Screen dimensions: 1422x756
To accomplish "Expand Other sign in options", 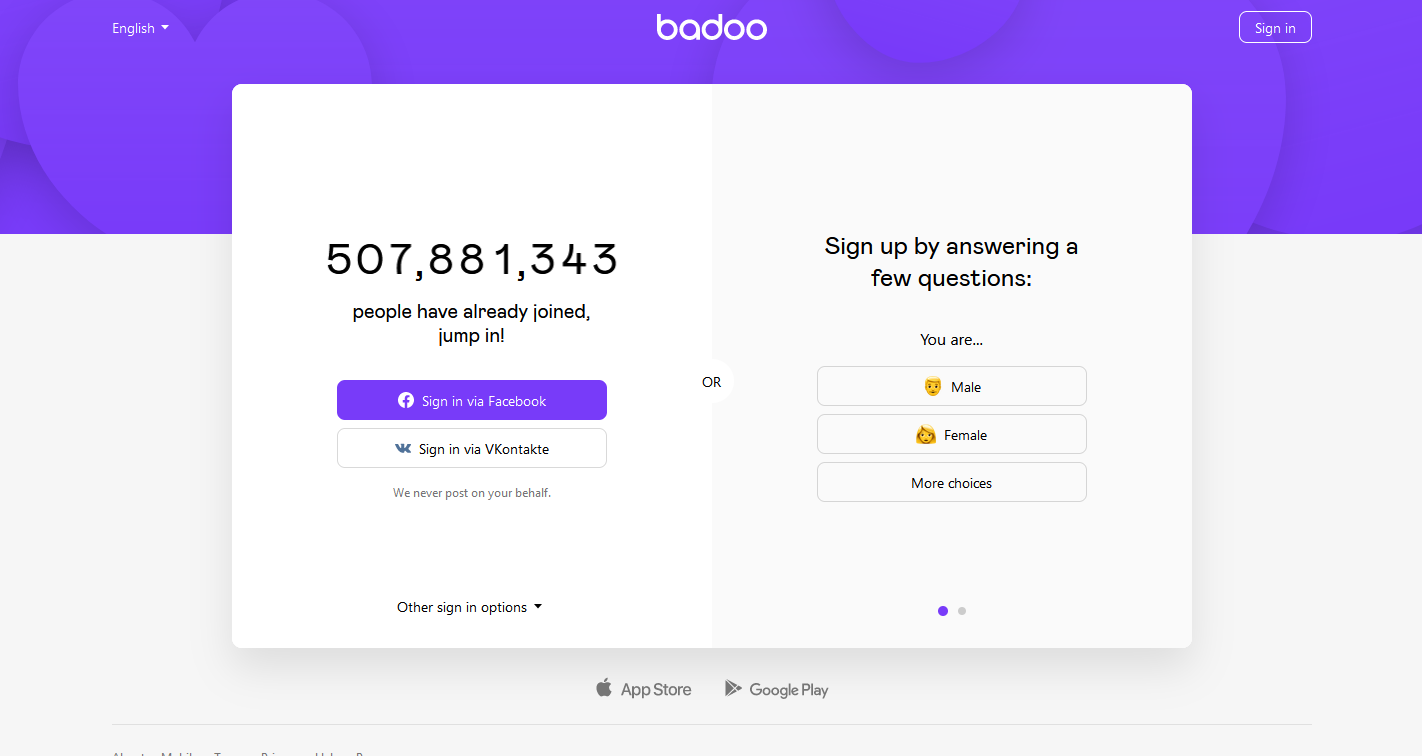I will (x=469, y=607).
